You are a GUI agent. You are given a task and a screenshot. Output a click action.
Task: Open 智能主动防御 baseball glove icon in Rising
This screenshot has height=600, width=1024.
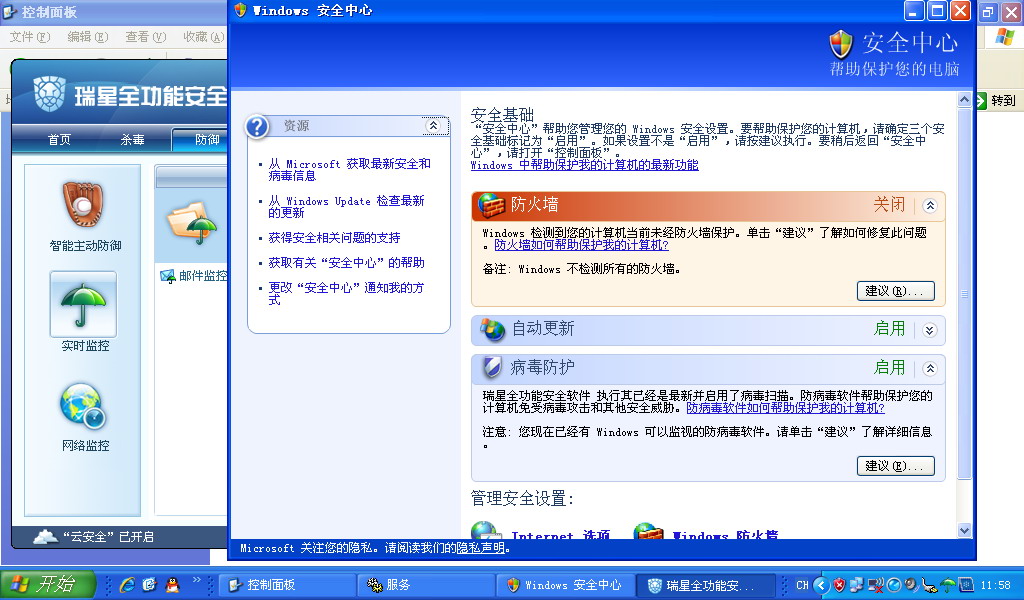click(82, 204)
